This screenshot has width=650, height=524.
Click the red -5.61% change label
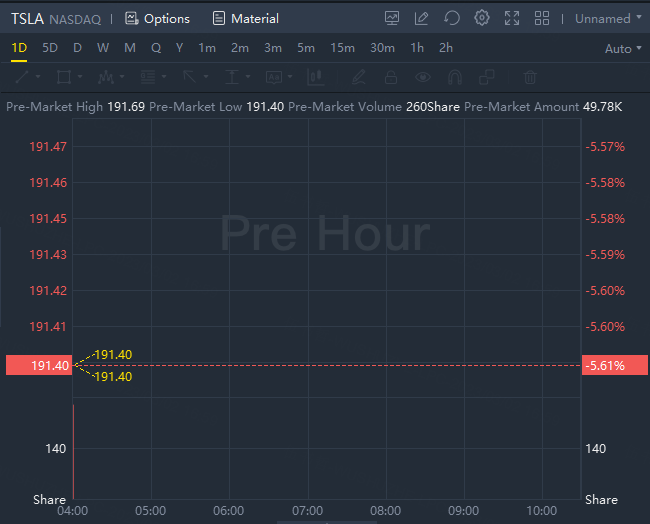[x=615, y=365]
